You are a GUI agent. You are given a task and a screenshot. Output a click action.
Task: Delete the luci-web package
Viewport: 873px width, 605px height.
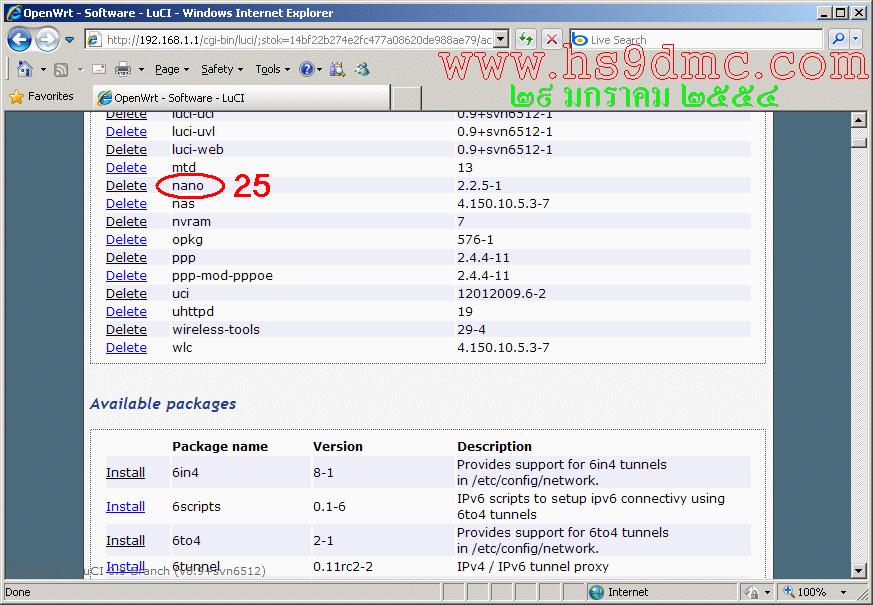[x=126, y=150]
